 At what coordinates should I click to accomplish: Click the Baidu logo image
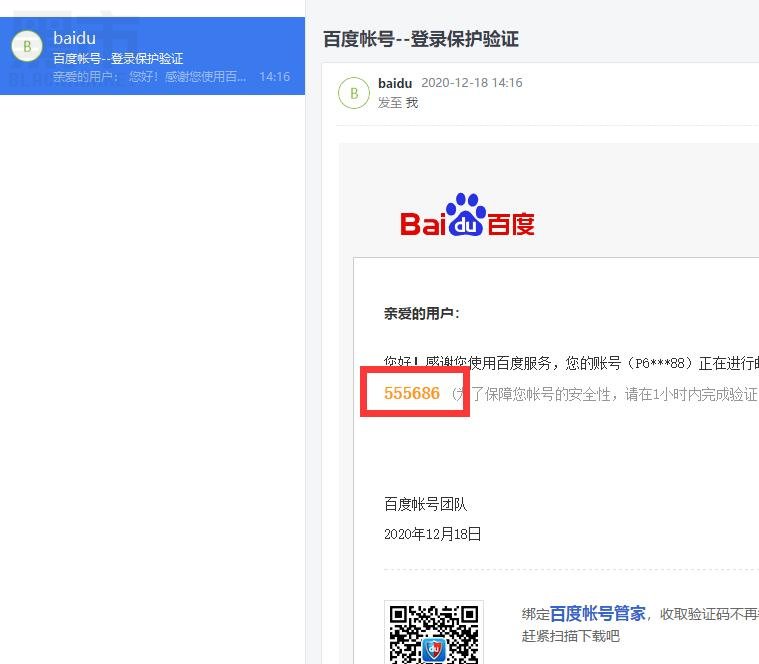tap(468, 215)
